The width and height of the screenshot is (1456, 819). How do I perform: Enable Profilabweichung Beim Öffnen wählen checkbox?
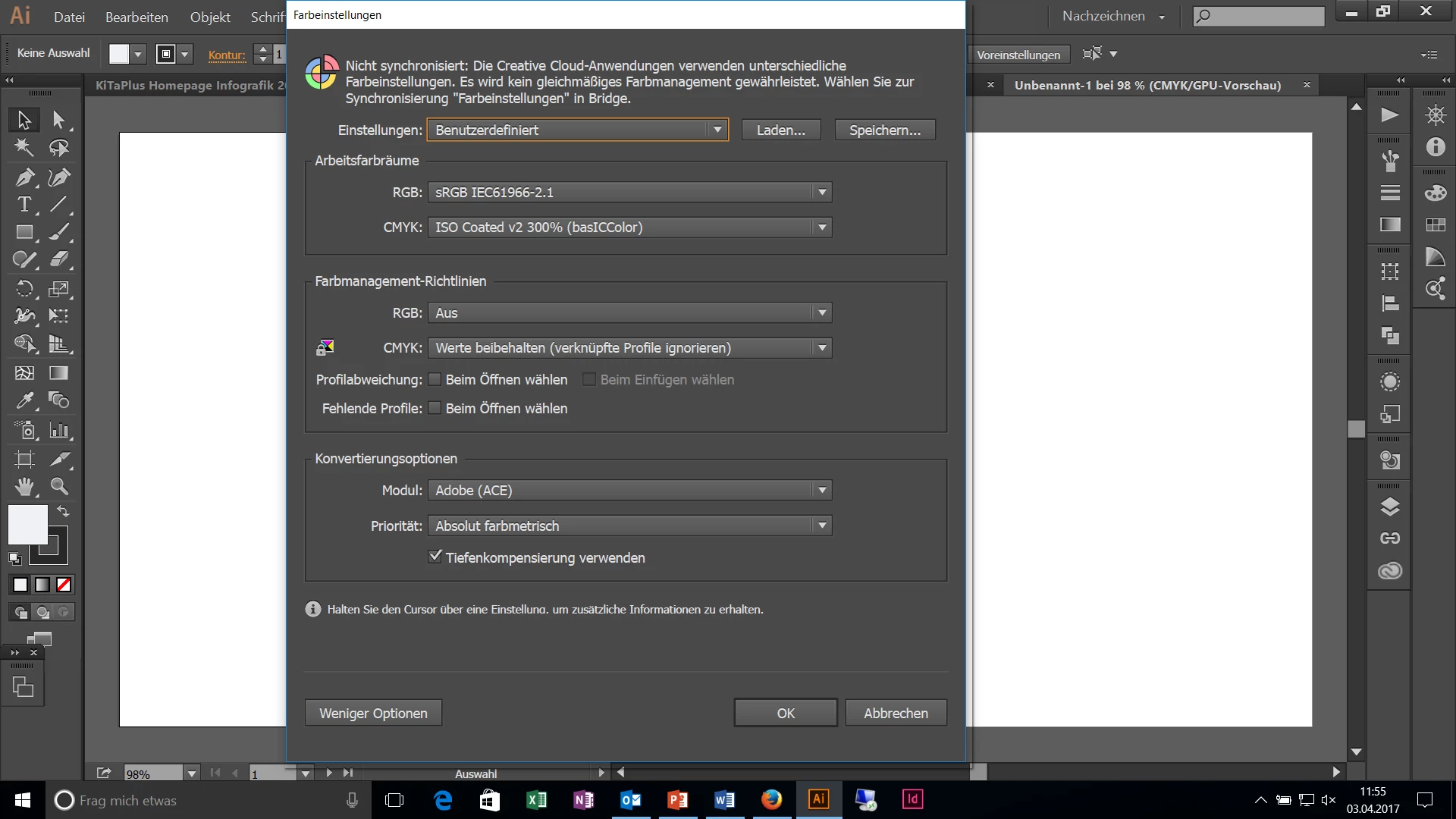[x=435, y=379]
